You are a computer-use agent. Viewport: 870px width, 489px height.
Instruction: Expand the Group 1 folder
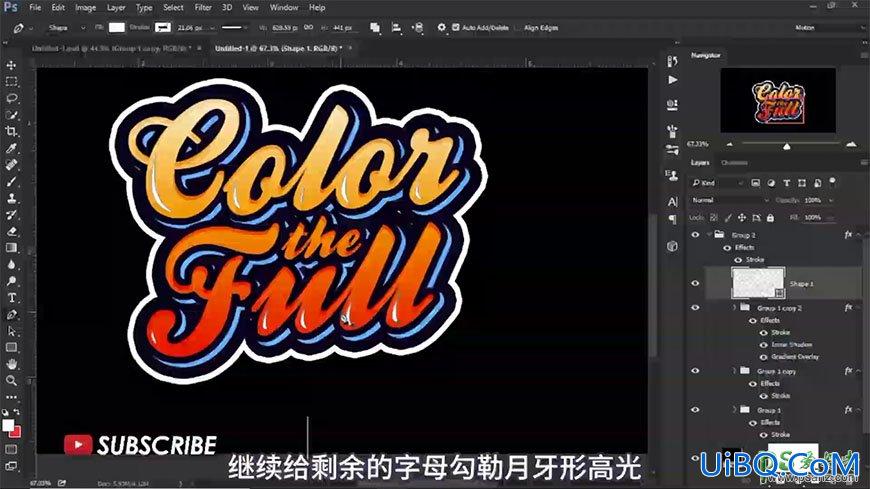tap(734, 410)
